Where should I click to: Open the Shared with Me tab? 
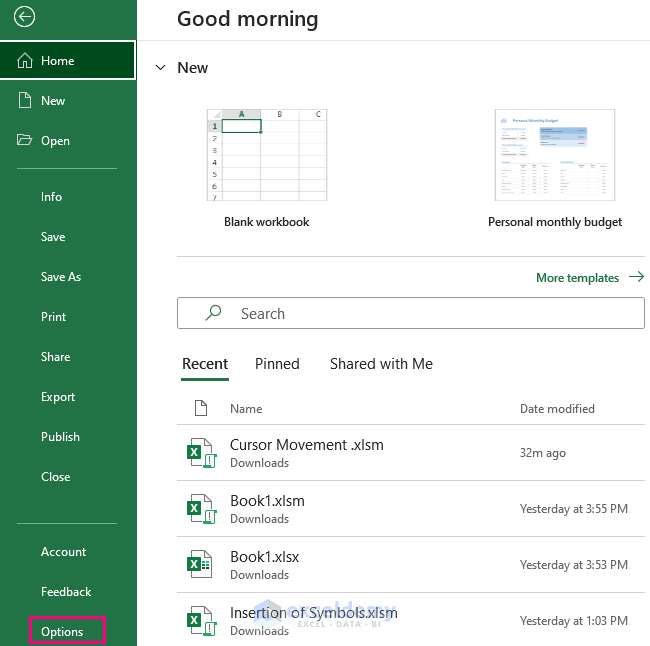click(x=381, y=364)
